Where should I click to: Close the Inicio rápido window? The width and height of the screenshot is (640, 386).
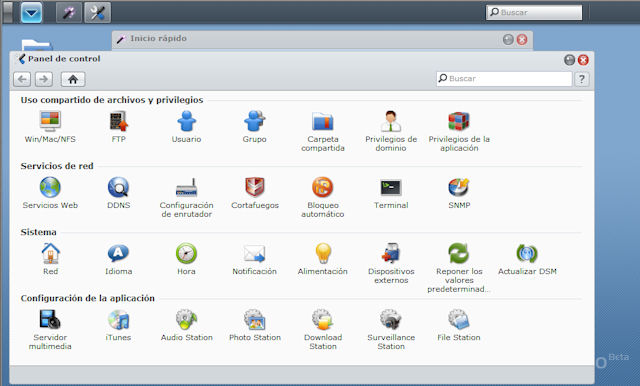(522, 40)
